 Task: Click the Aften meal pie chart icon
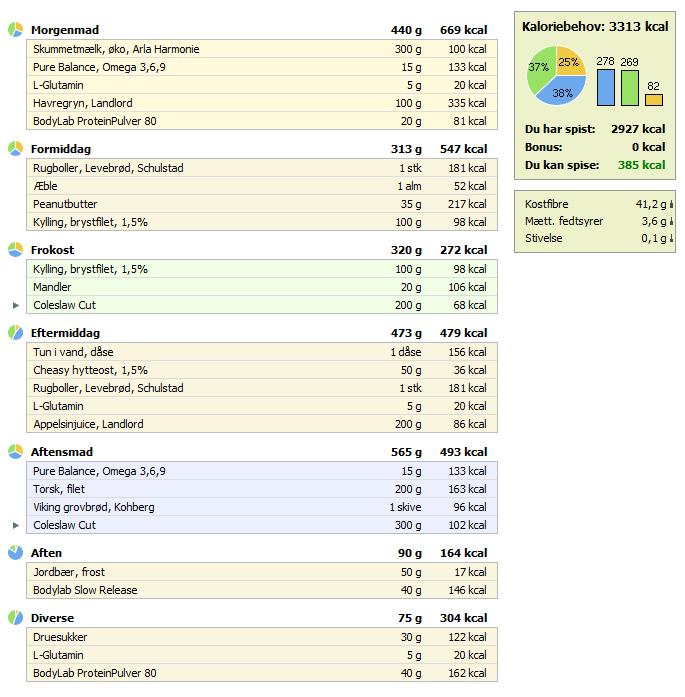pyautogui.click(x=16, y=553)
